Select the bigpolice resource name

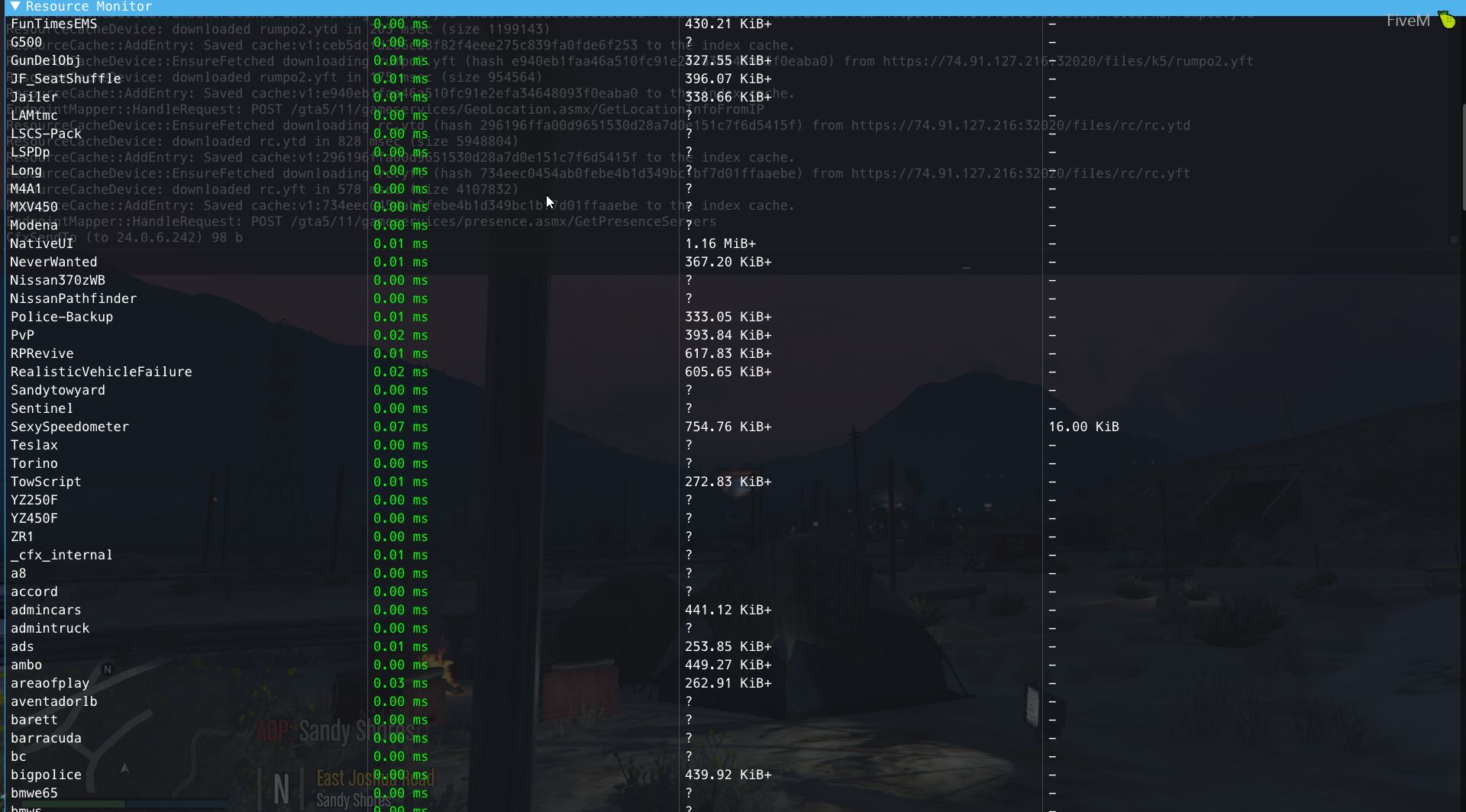46,775
